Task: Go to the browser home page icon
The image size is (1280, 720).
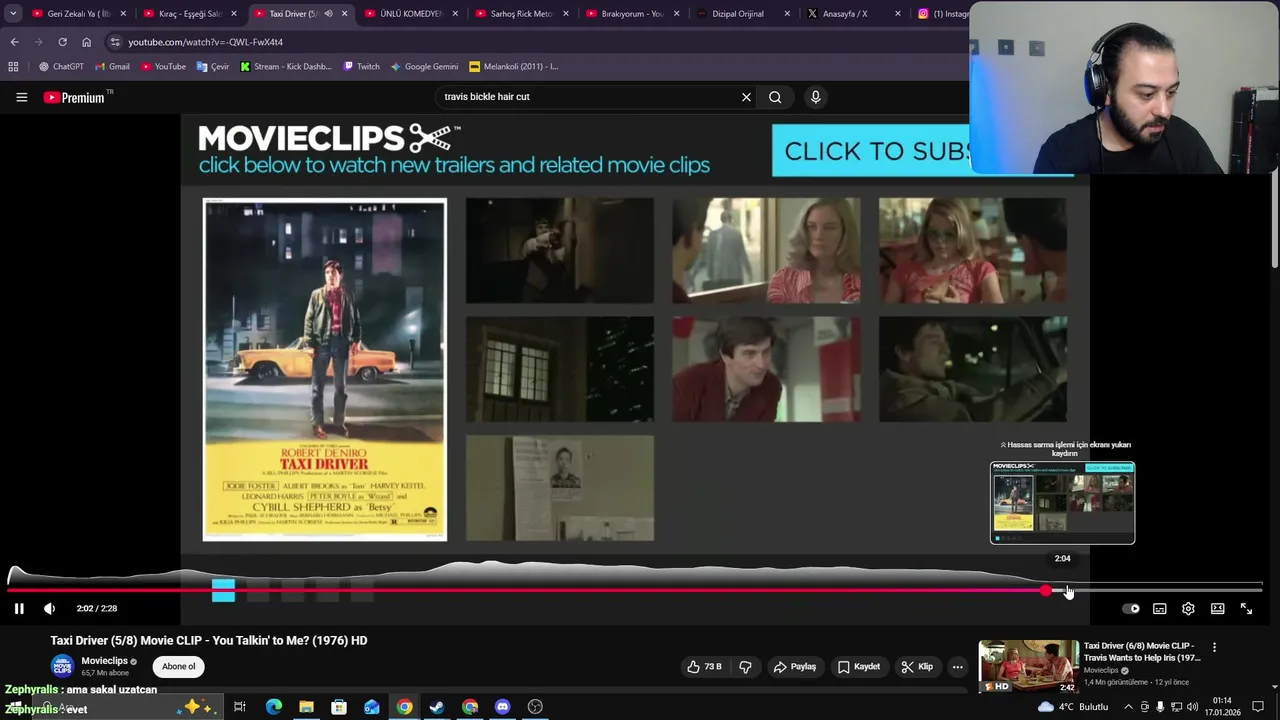Action: (x=86, y=42)
